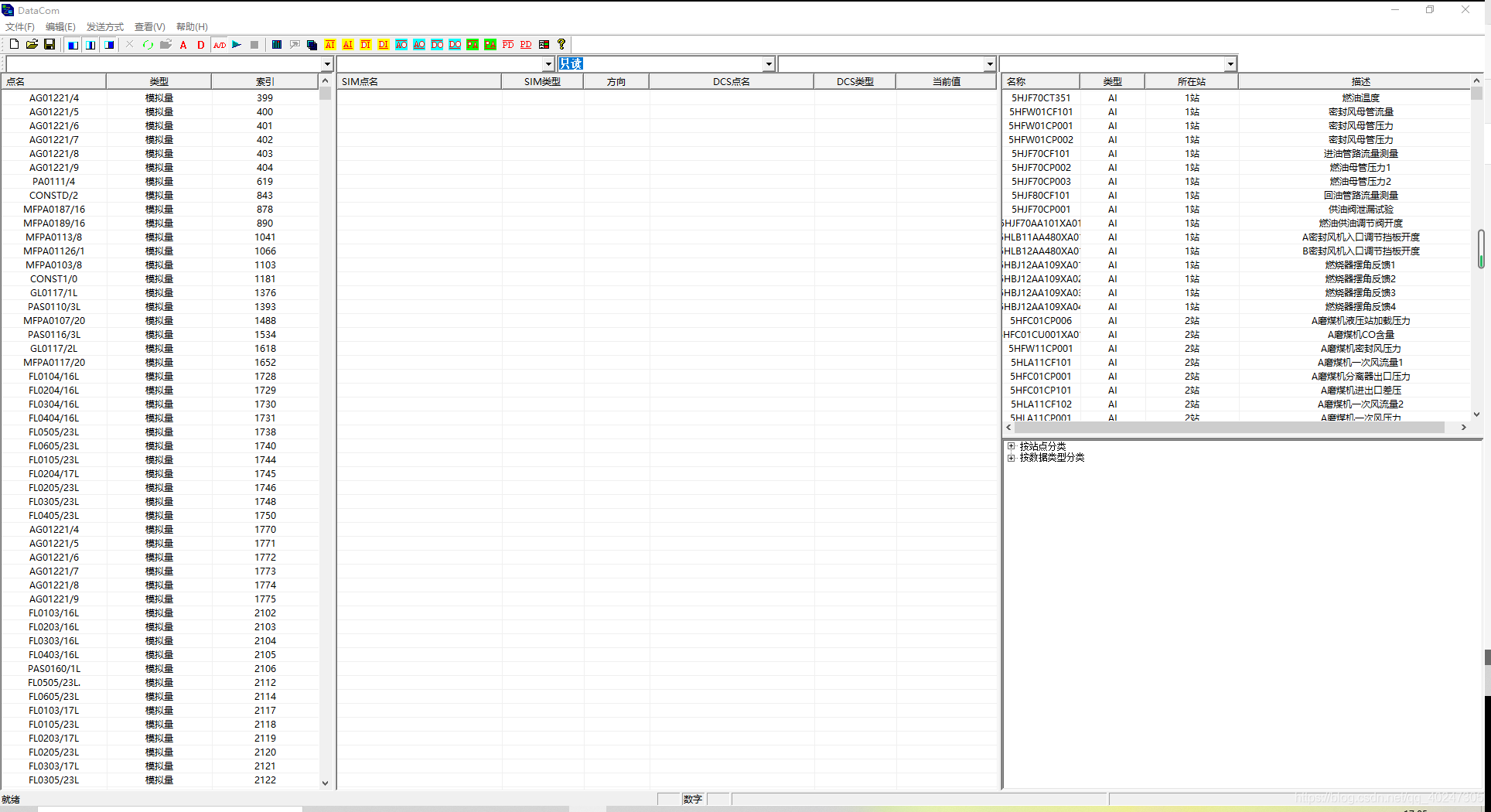Click the dark column bars icon

[x=276, y=45]
